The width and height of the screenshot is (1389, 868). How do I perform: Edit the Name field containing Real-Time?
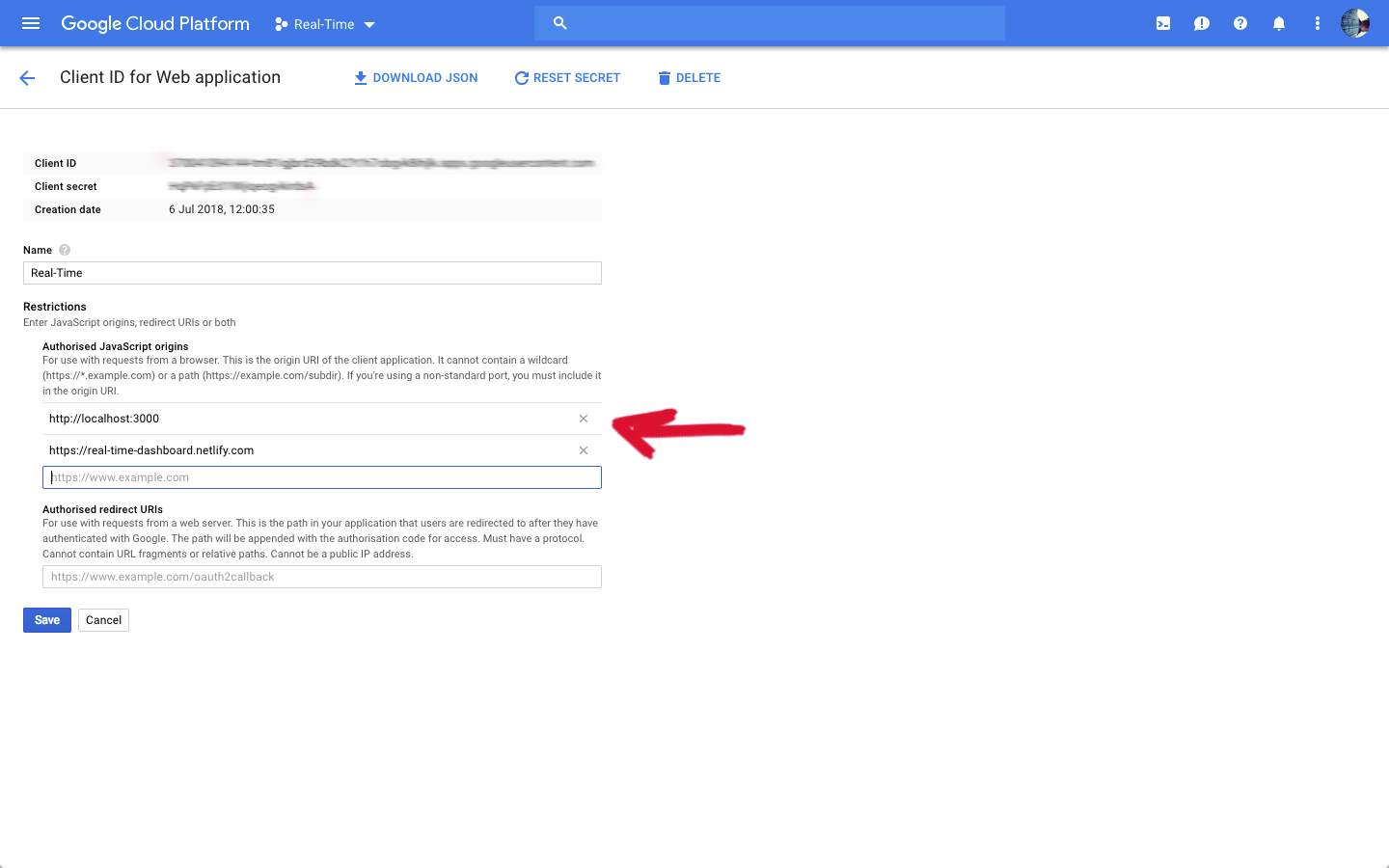(313, 273)
